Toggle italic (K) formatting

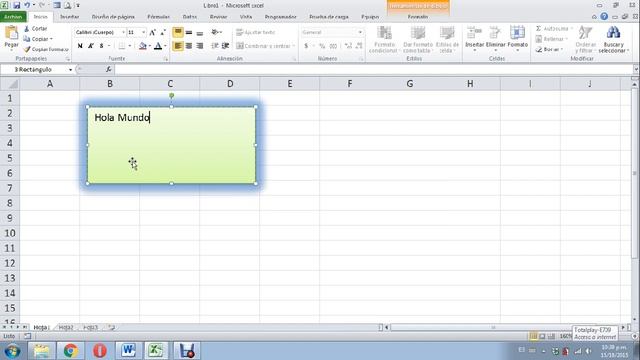[91, 46]
